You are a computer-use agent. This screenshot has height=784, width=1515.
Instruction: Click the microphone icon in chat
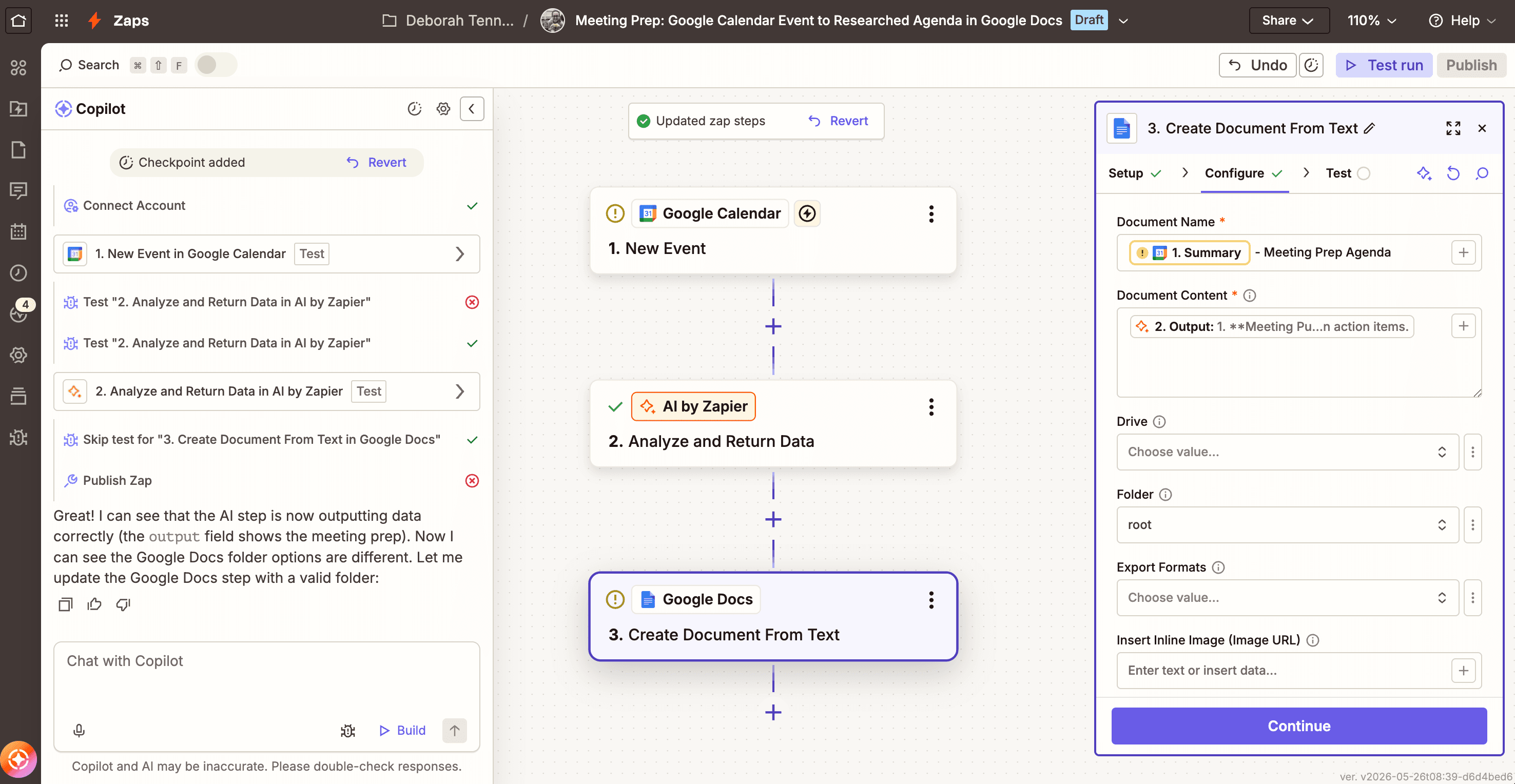[x=79, y=731]
